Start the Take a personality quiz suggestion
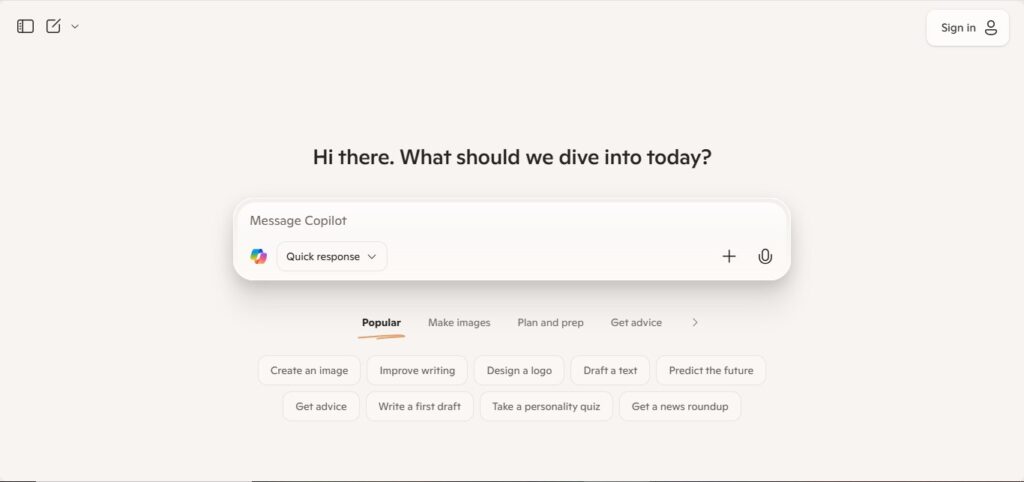1024x482 pixels. point(546,406)
